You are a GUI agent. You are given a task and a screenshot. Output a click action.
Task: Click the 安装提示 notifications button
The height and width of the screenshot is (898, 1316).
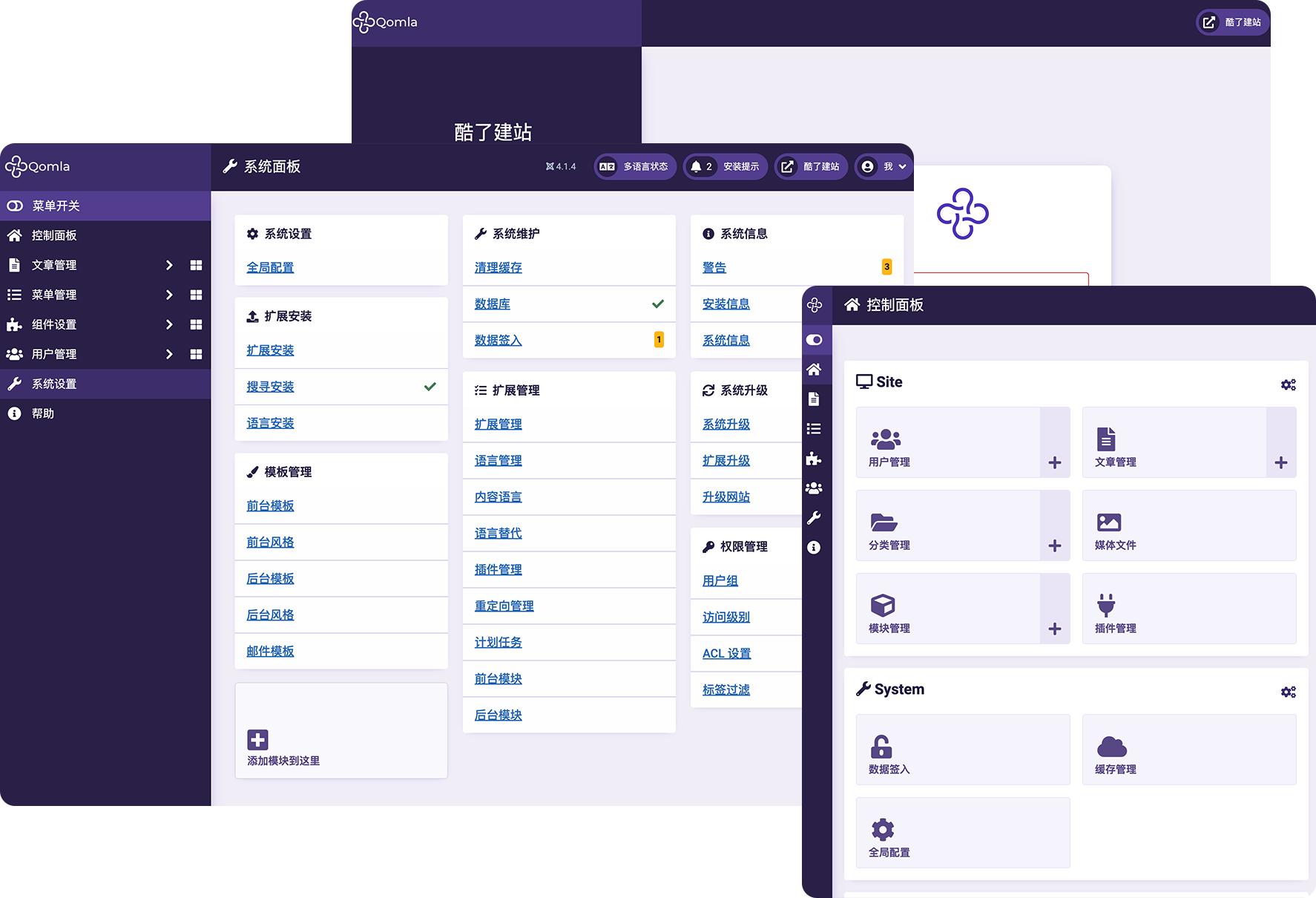click(725, 167)
